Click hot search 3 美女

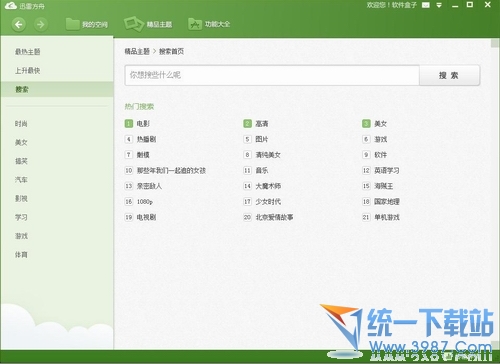point(375,124)
